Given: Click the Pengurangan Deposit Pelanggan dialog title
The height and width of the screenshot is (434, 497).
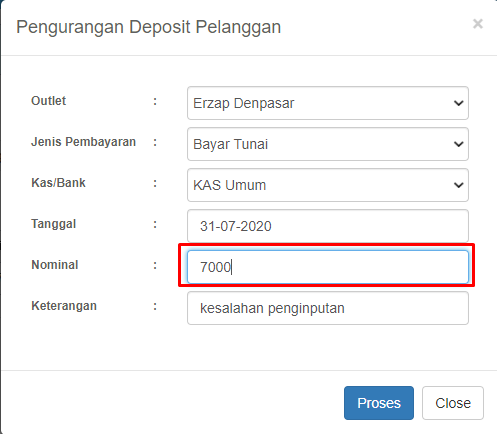Looking at the screenshot, I should tap(149, 27).
